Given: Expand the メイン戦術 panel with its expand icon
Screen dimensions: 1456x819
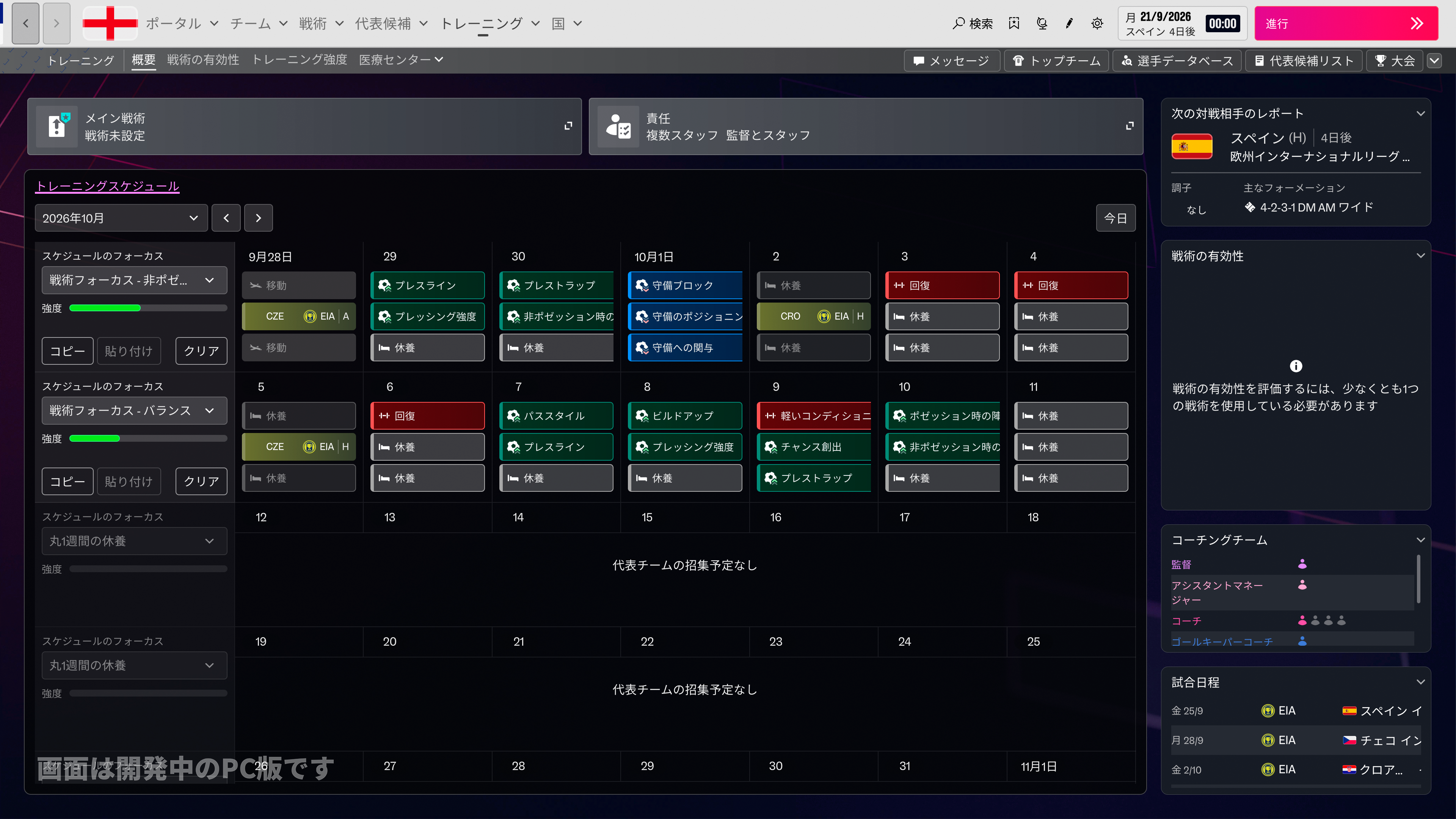Looking at the screenshot, I should point(568,126).
